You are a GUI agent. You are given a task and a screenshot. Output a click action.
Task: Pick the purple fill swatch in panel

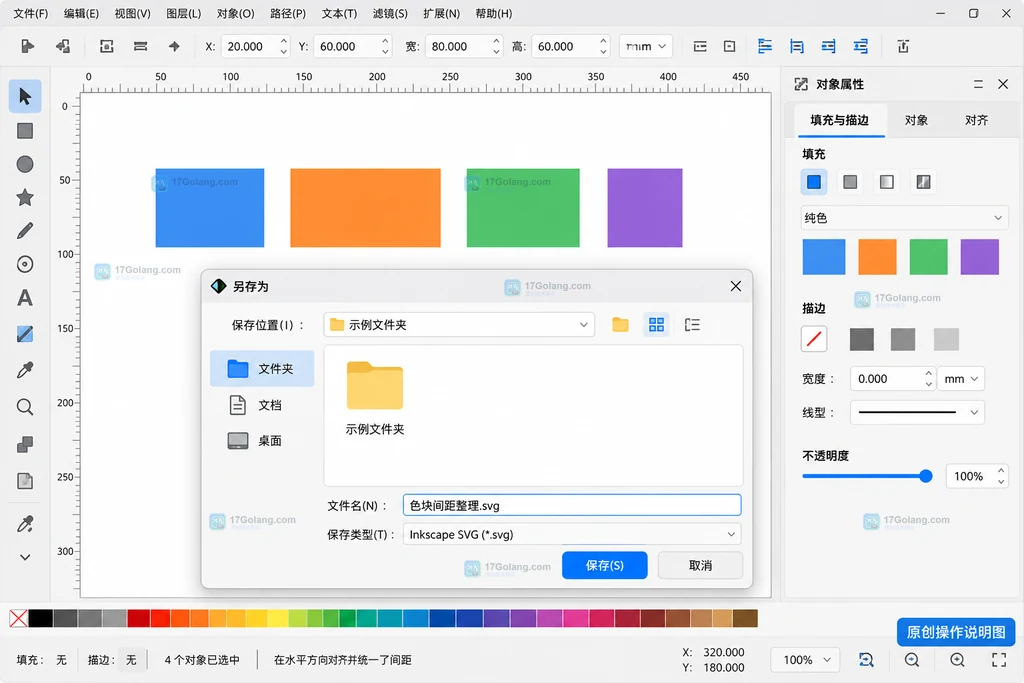[980, 257]
